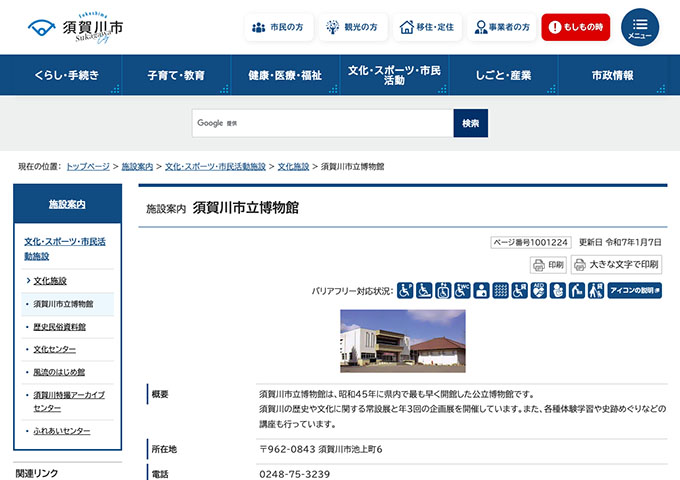The width and height of the screenshot is (680, 480).
Task: Click the Sukagawa City eye logo
Action: click(42, 28)
